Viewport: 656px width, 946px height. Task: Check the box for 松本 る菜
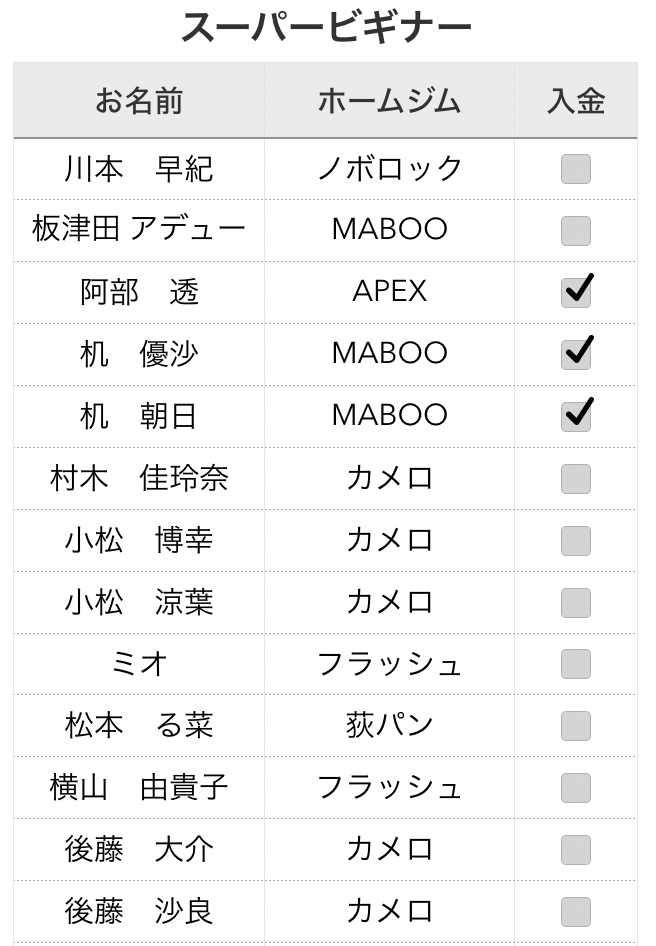[575, 726]
